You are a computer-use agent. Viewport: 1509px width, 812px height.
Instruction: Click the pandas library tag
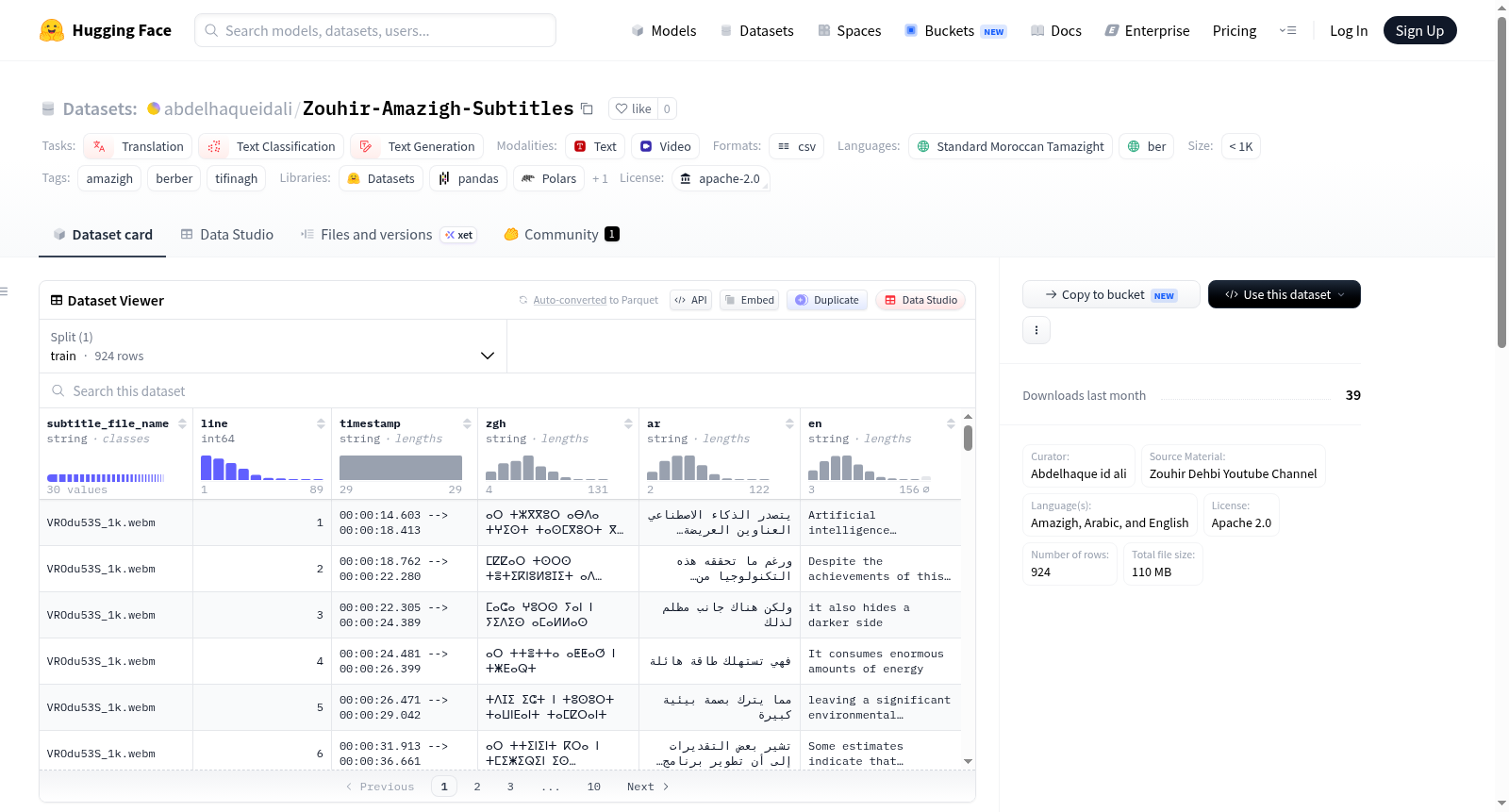coord(469,178)
